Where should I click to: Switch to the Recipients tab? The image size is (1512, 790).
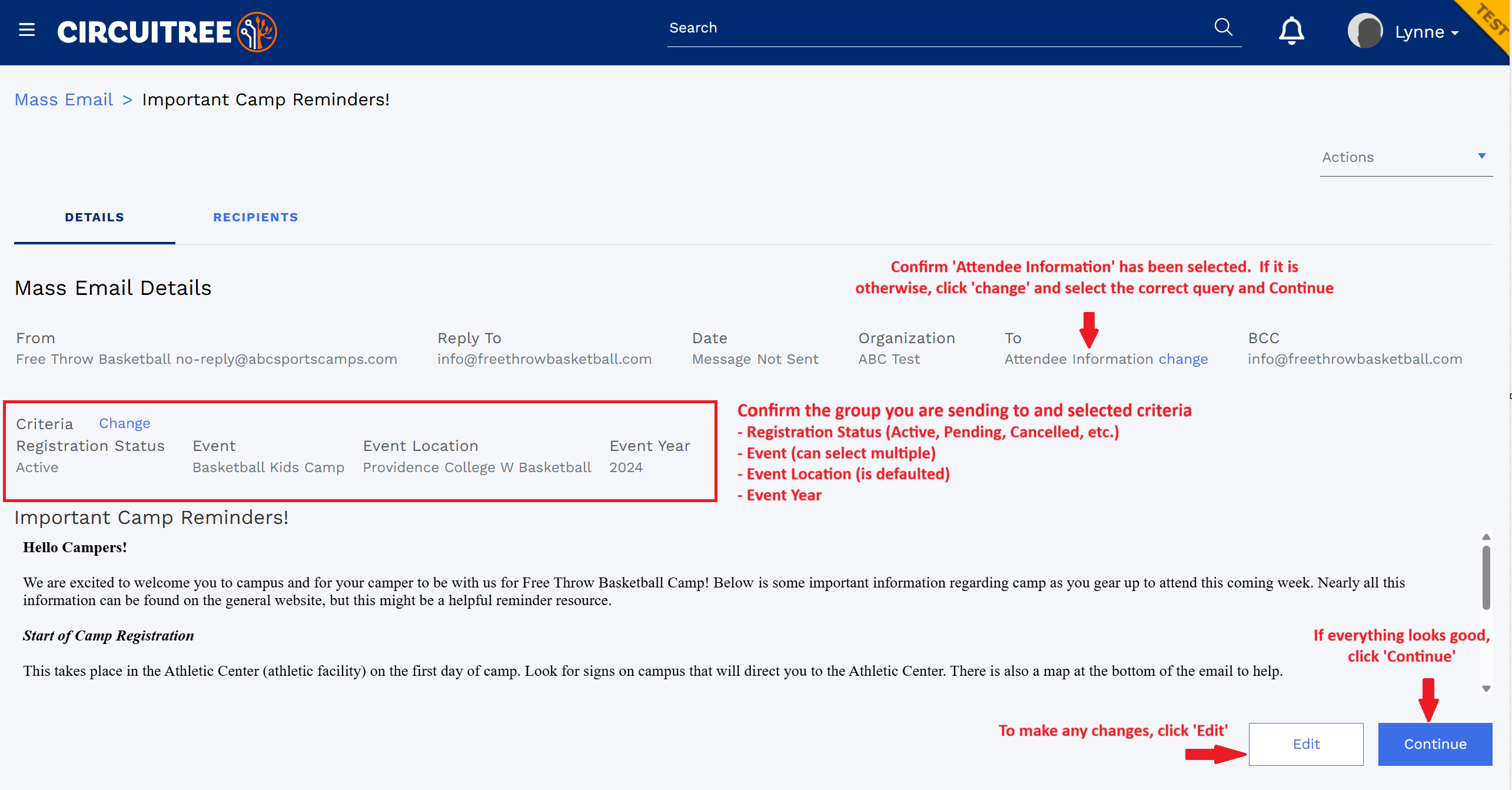click(255, 217)
